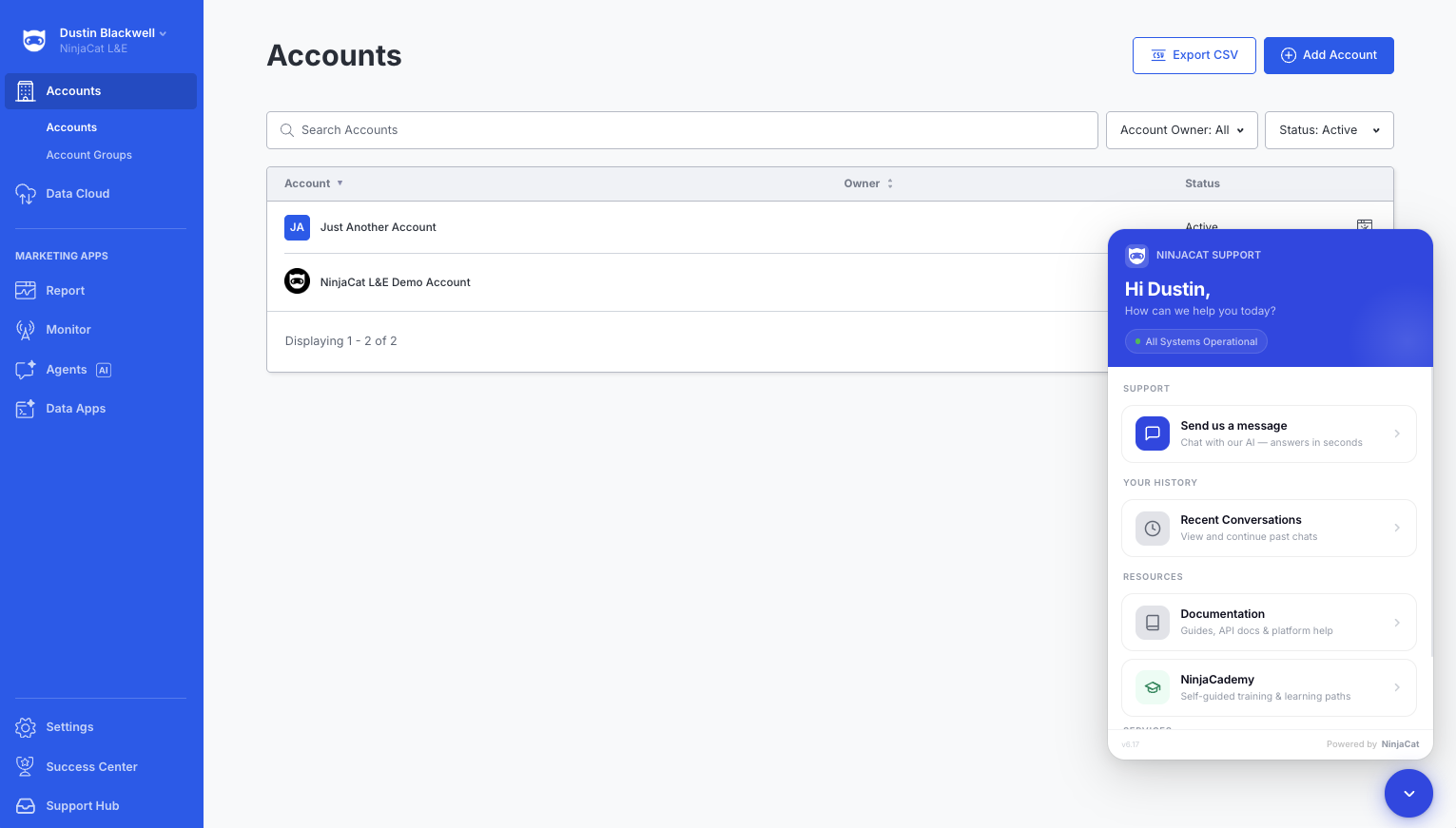Open Support Hub in sidebar
This screenshot has height=828, width=1456.
click(x=83, y=806)
